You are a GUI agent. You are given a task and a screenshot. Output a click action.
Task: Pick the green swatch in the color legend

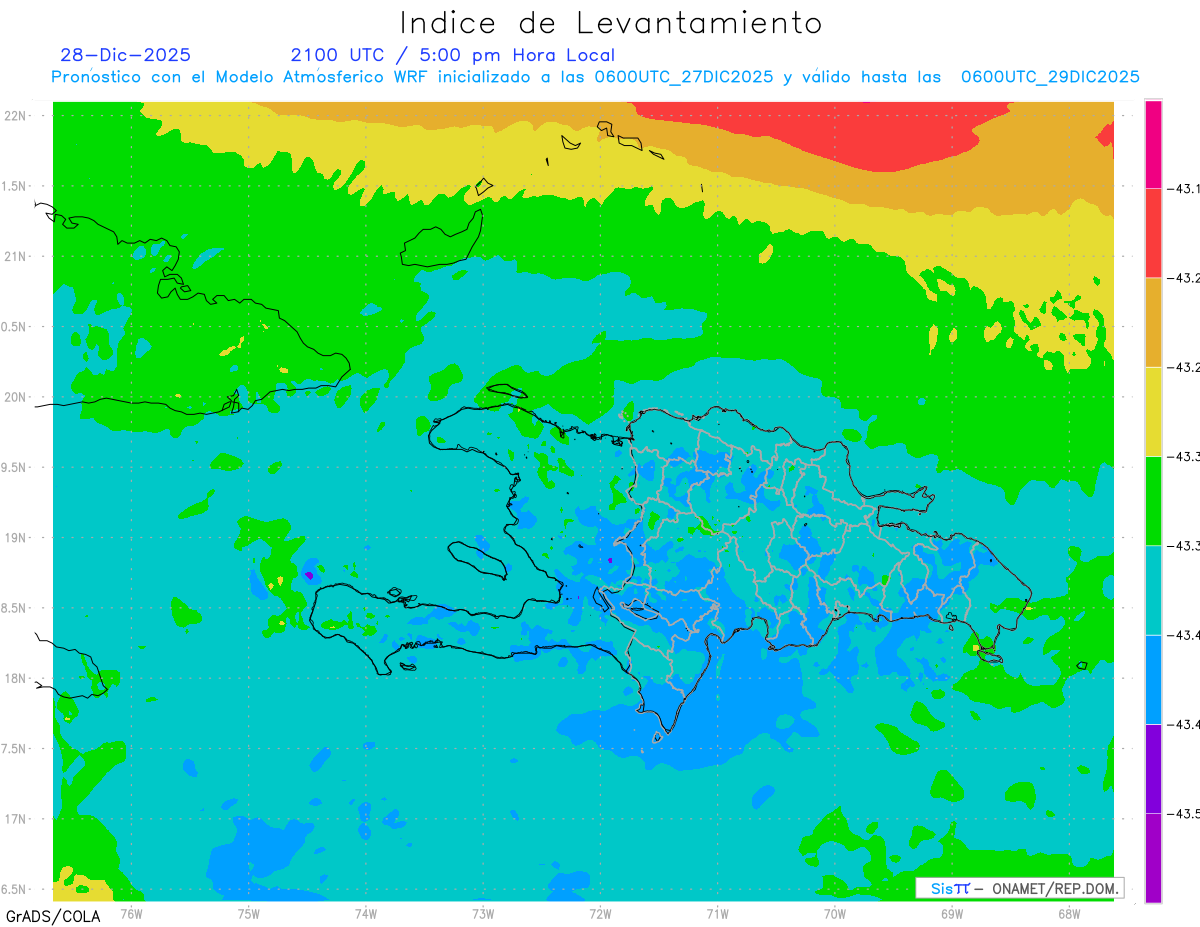tap(1153, 500)
